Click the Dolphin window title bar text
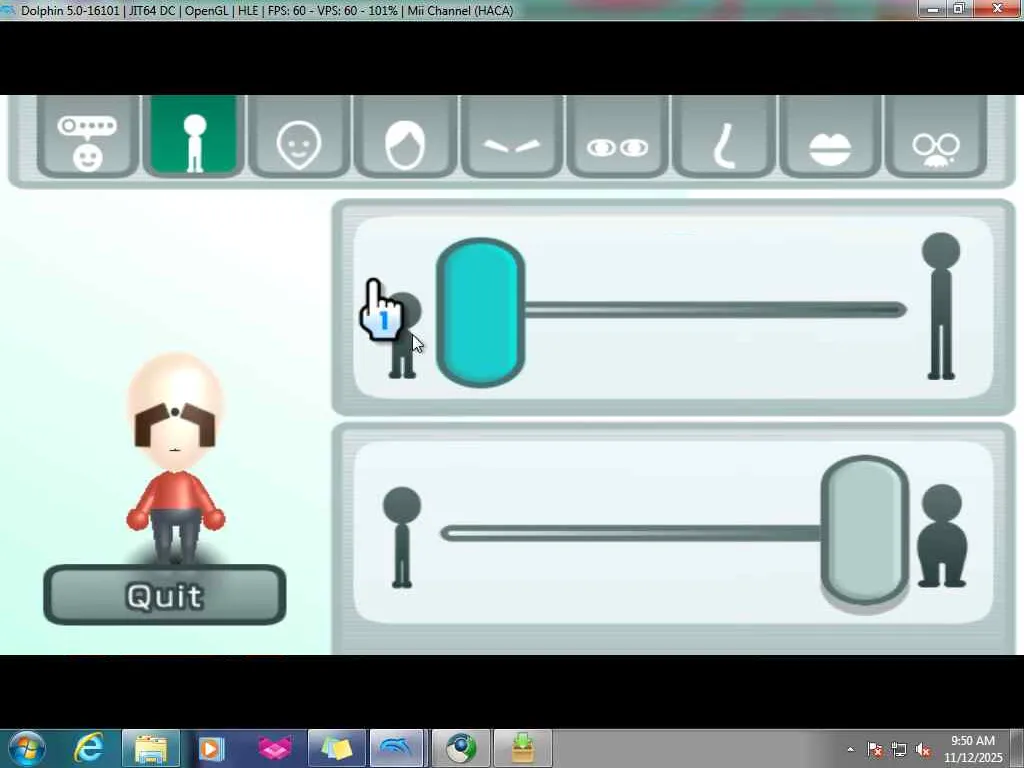This screenshot has width=1024, height=768. click(267, 10)
